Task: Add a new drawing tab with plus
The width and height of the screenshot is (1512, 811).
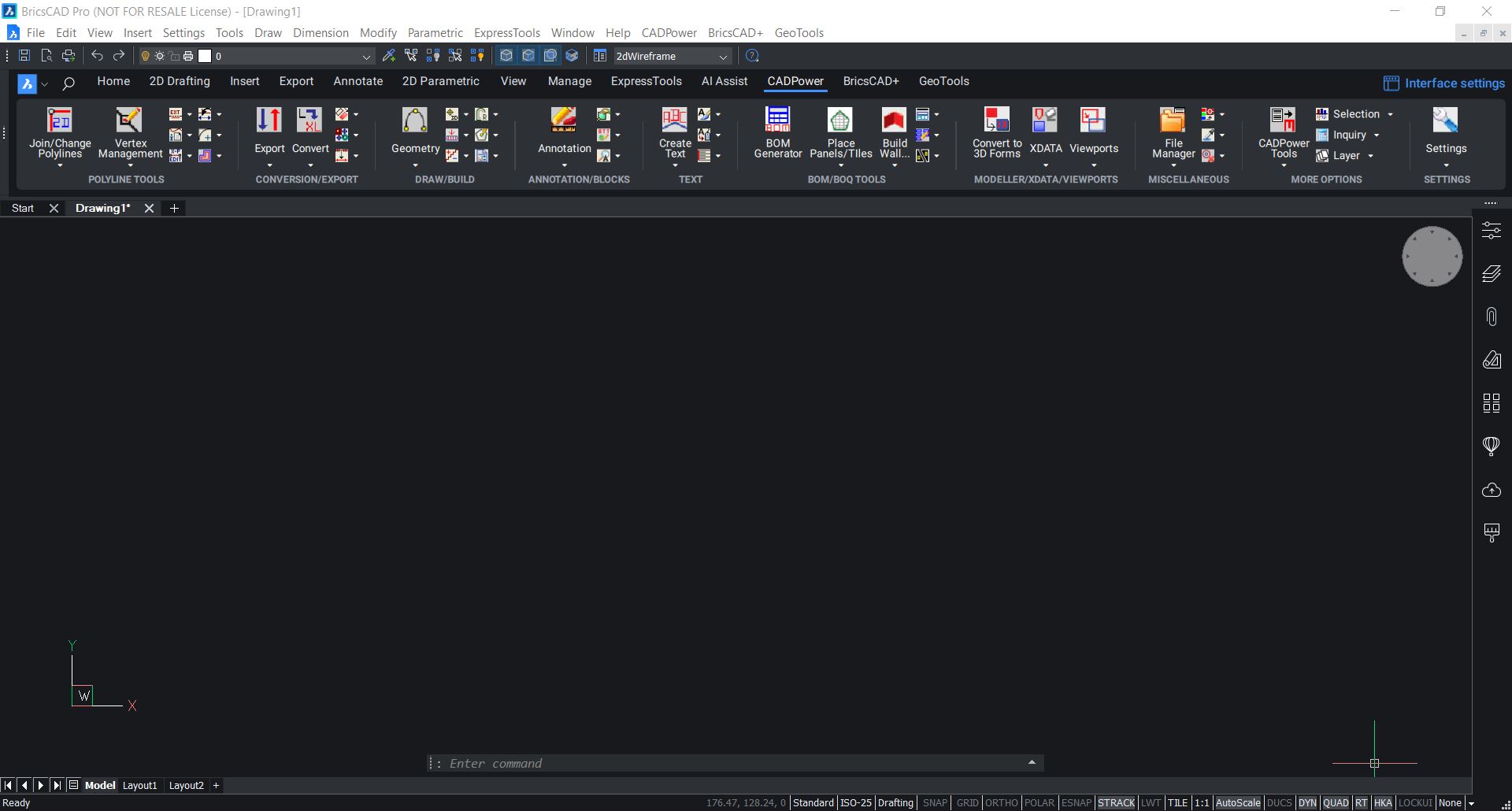Action: click(174, 208)
